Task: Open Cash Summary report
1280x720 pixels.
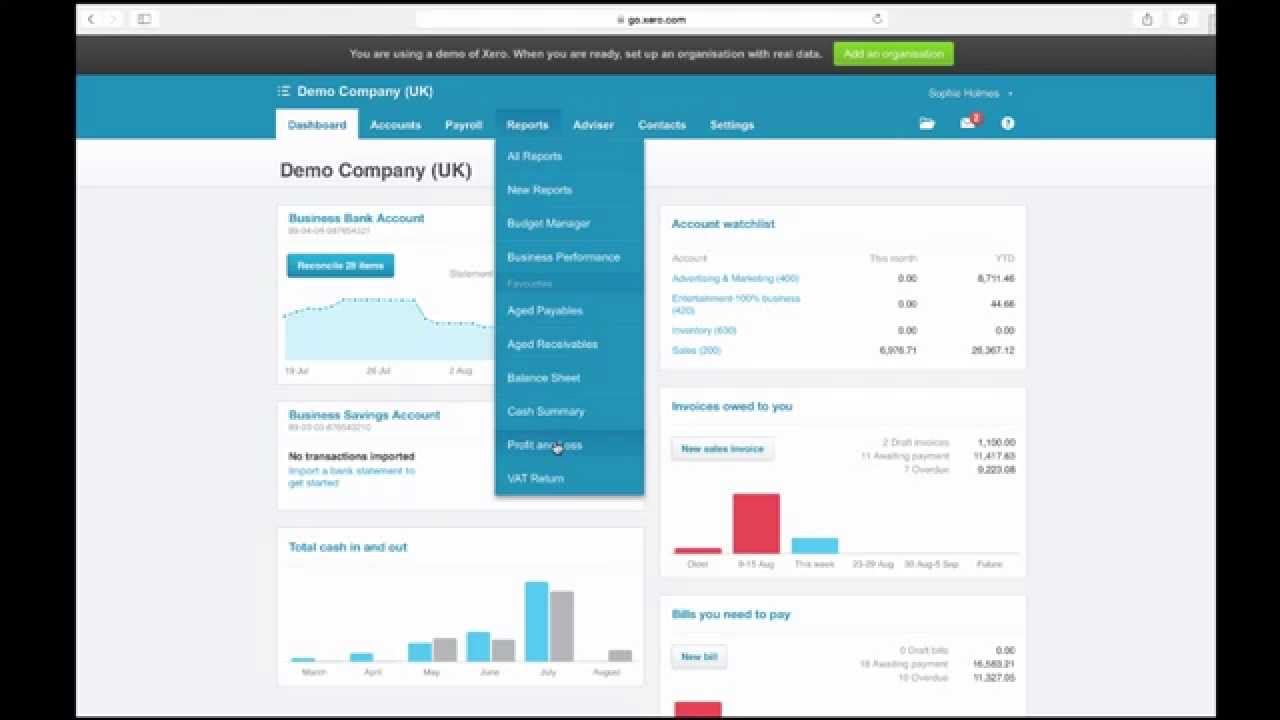Action: pyautogui.click(x=569, y=411)
